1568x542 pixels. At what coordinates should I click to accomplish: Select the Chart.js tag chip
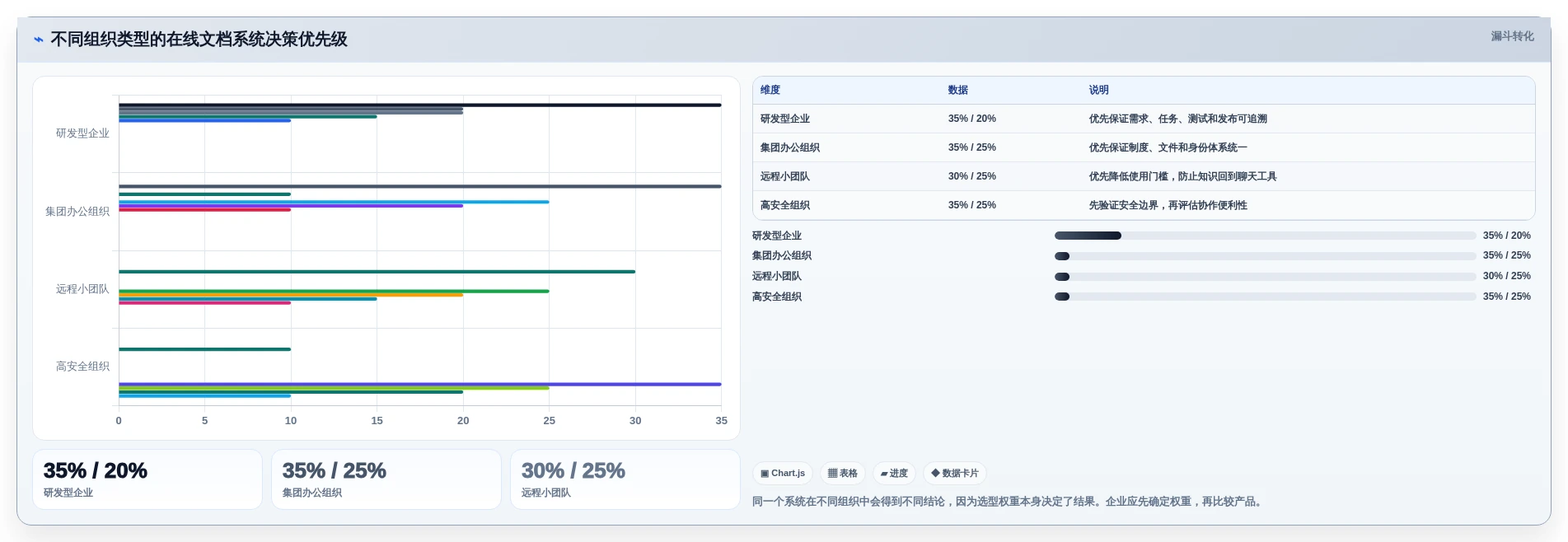[783, 474]
